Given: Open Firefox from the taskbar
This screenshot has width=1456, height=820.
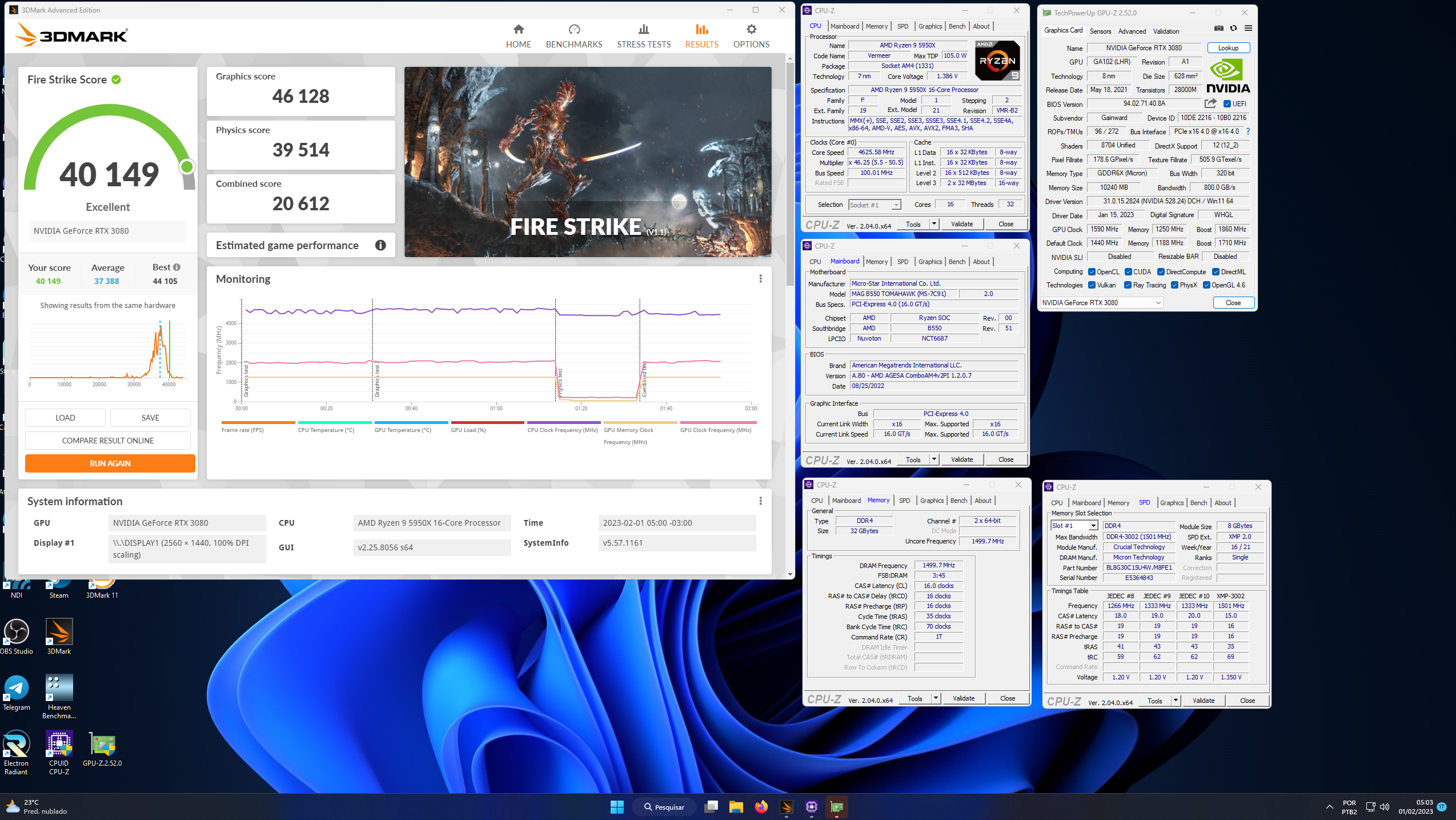Looking at the screenshot, I should pos(761,807).
